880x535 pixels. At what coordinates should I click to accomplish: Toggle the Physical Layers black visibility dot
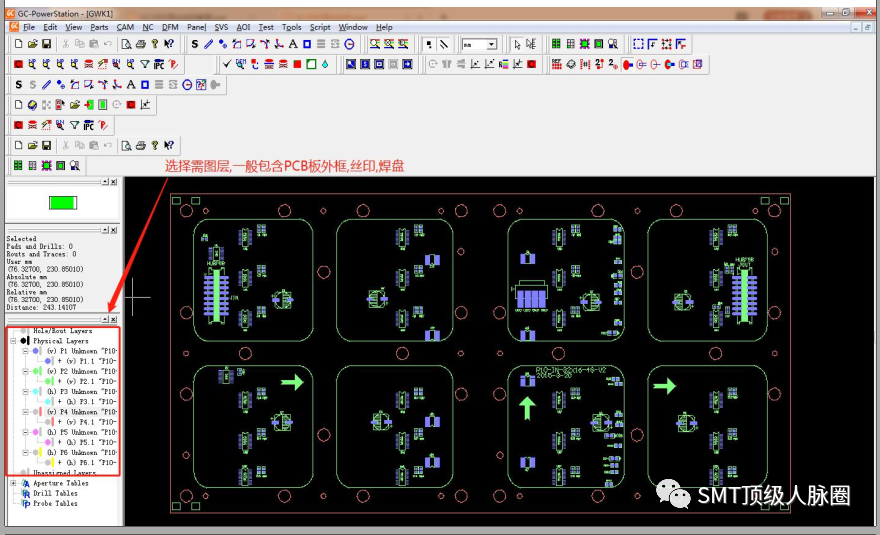click(x=23, y=341)
